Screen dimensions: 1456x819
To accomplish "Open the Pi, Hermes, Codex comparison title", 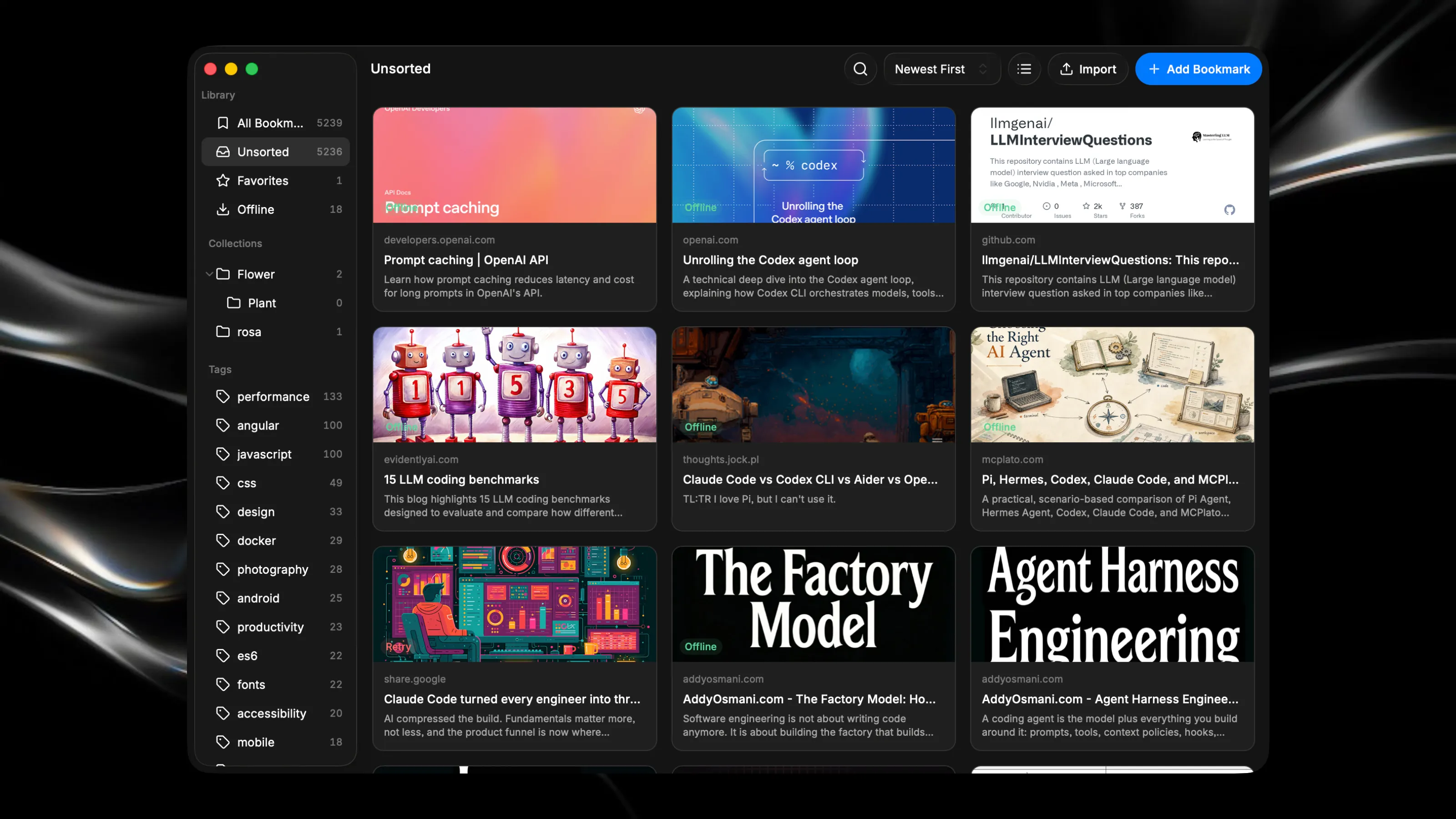I will tap(1110, 479).
